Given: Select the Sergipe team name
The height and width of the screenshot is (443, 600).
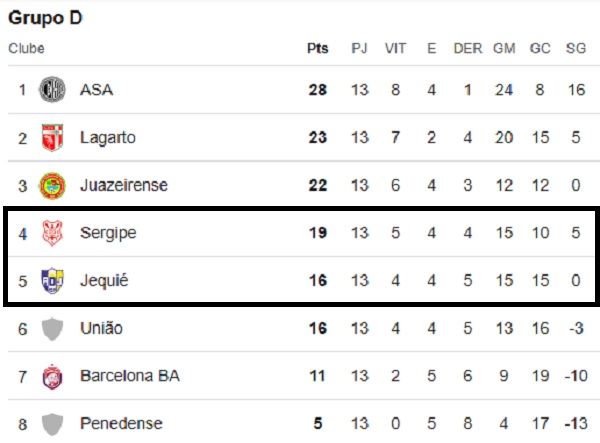Looking at the screenshot, I should pyautogui.click(x=108, y=233).
